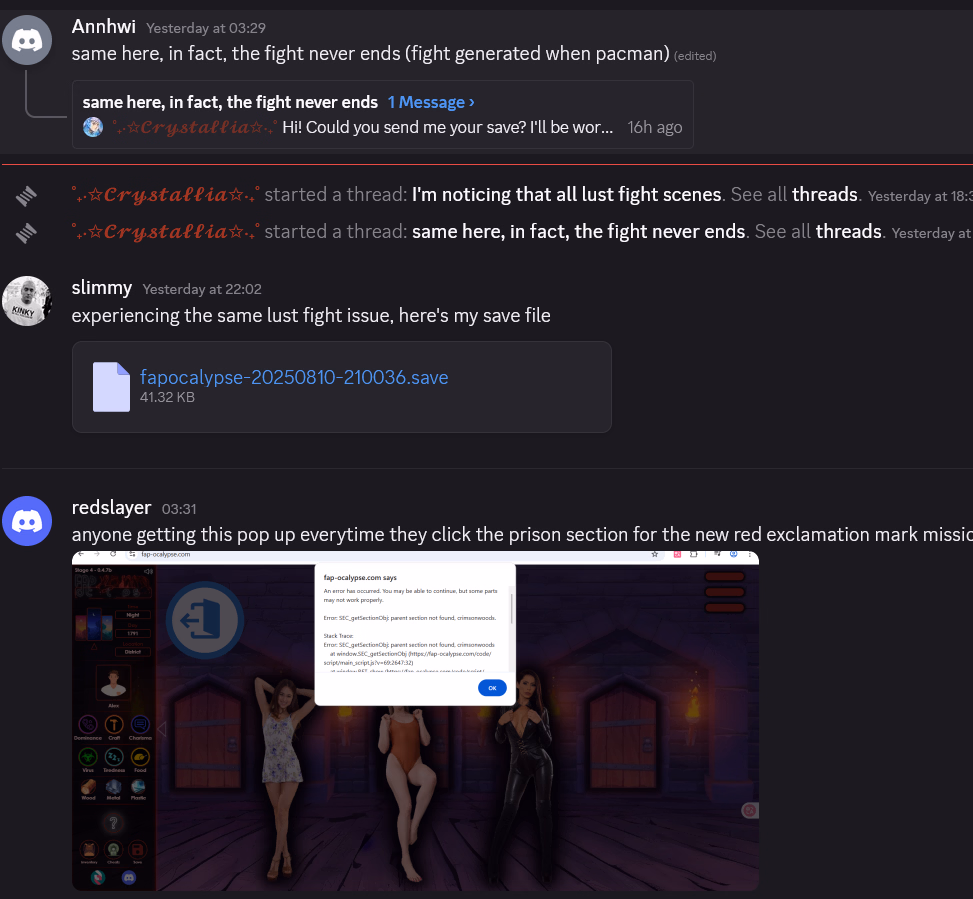Click the blue exit door icon in the screenshot

(205, 620)
